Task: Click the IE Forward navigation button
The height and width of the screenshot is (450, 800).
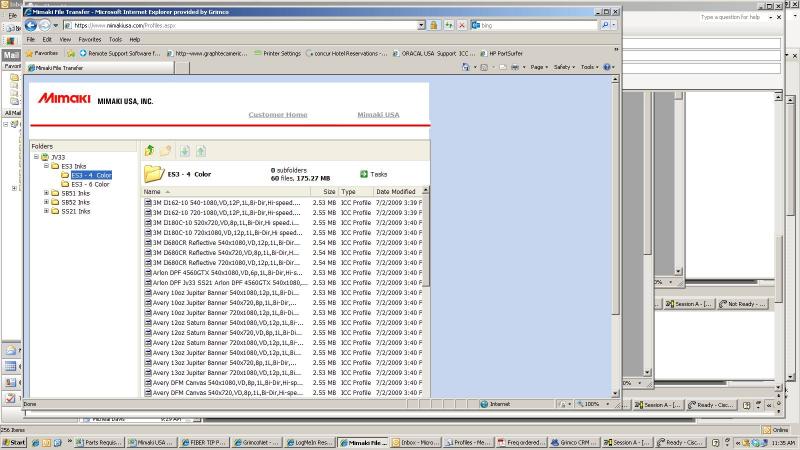Action: [x=45, y=25]
